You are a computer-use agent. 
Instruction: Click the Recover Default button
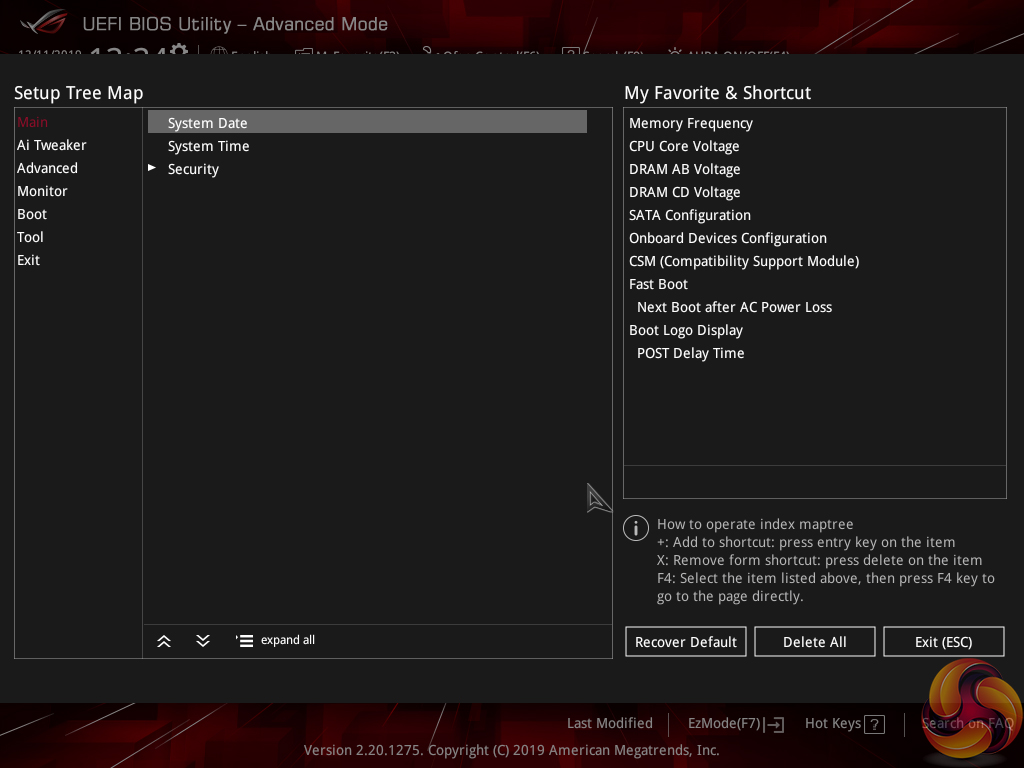(x=686, y=642)
